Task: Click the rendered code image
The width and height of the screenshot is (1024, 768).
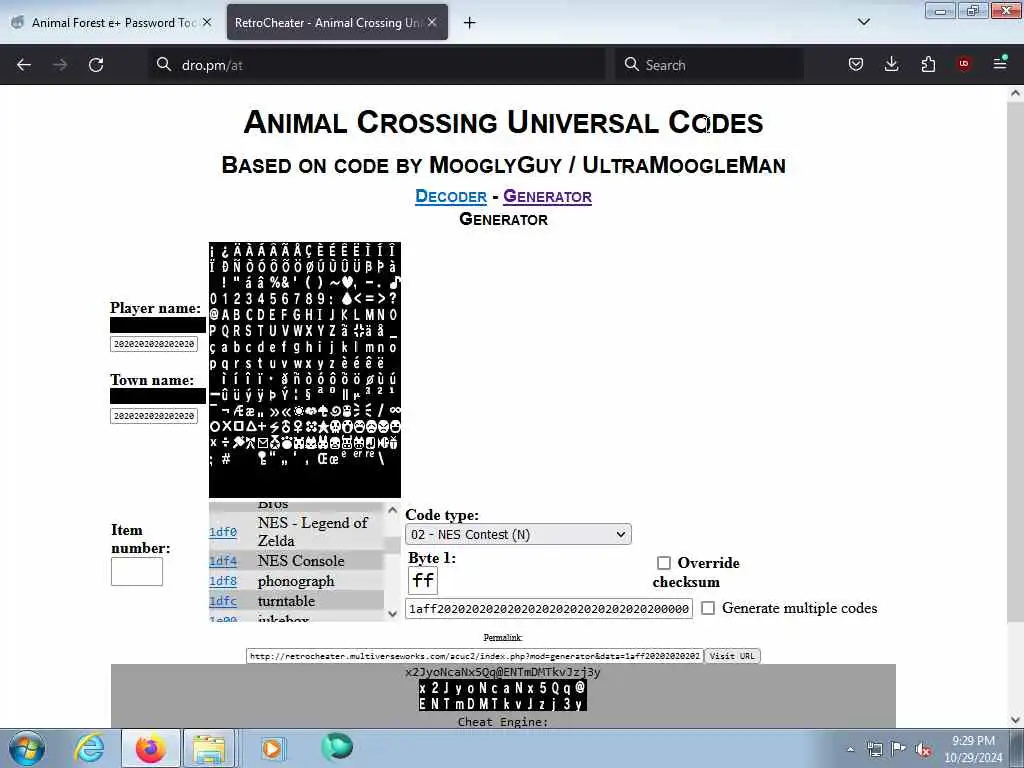Action: click(502, 696)
